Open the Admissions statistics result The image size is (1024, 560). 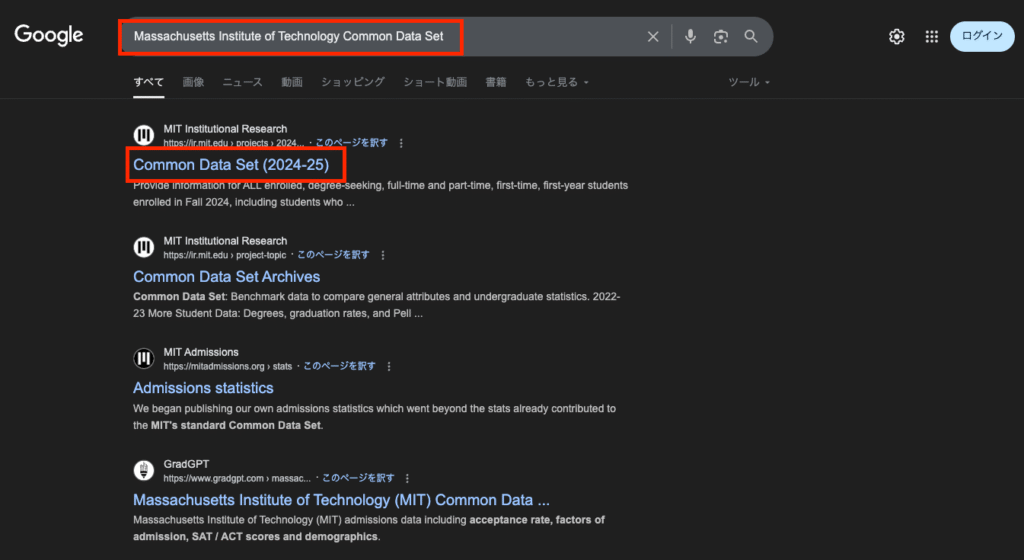point(203,388)
